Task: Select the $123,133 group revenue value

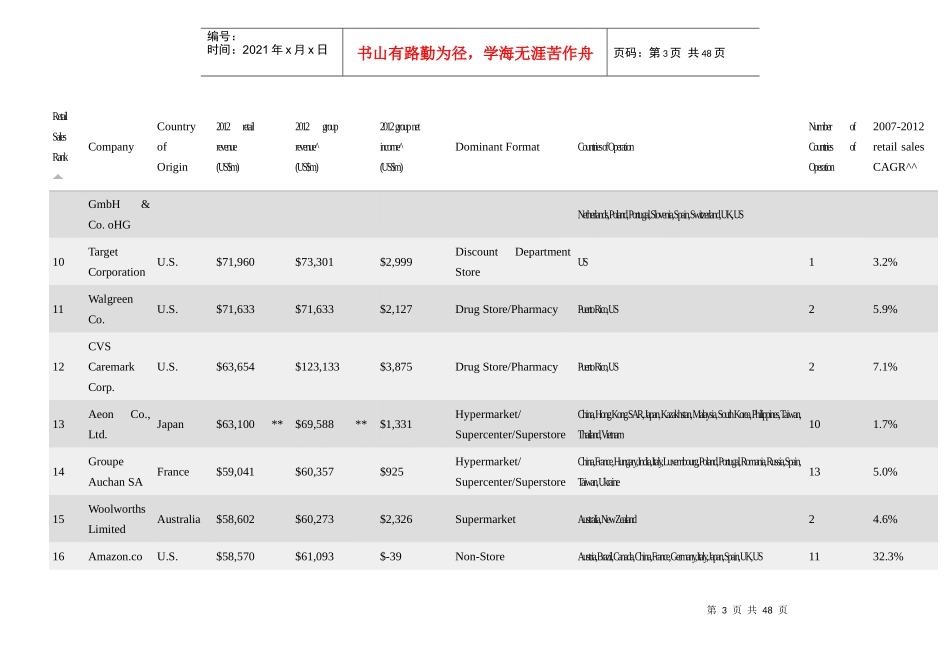Action: coord(317,367)
